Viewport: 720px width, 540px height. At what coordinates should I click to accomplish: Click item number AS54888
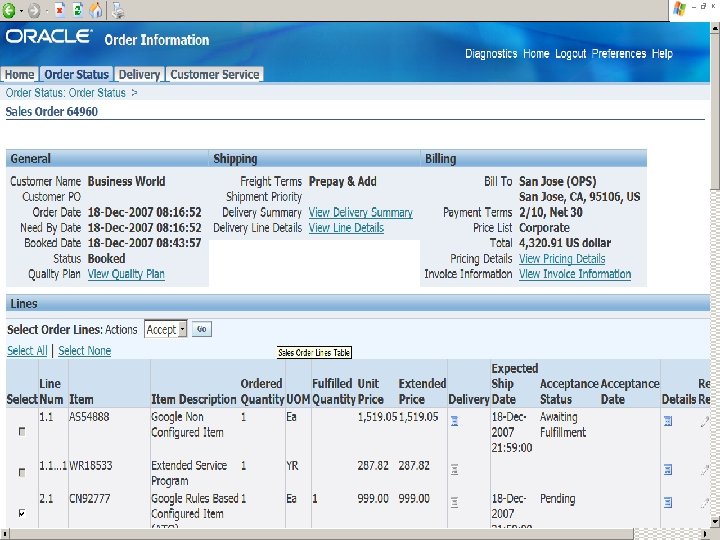pos(89,417)
